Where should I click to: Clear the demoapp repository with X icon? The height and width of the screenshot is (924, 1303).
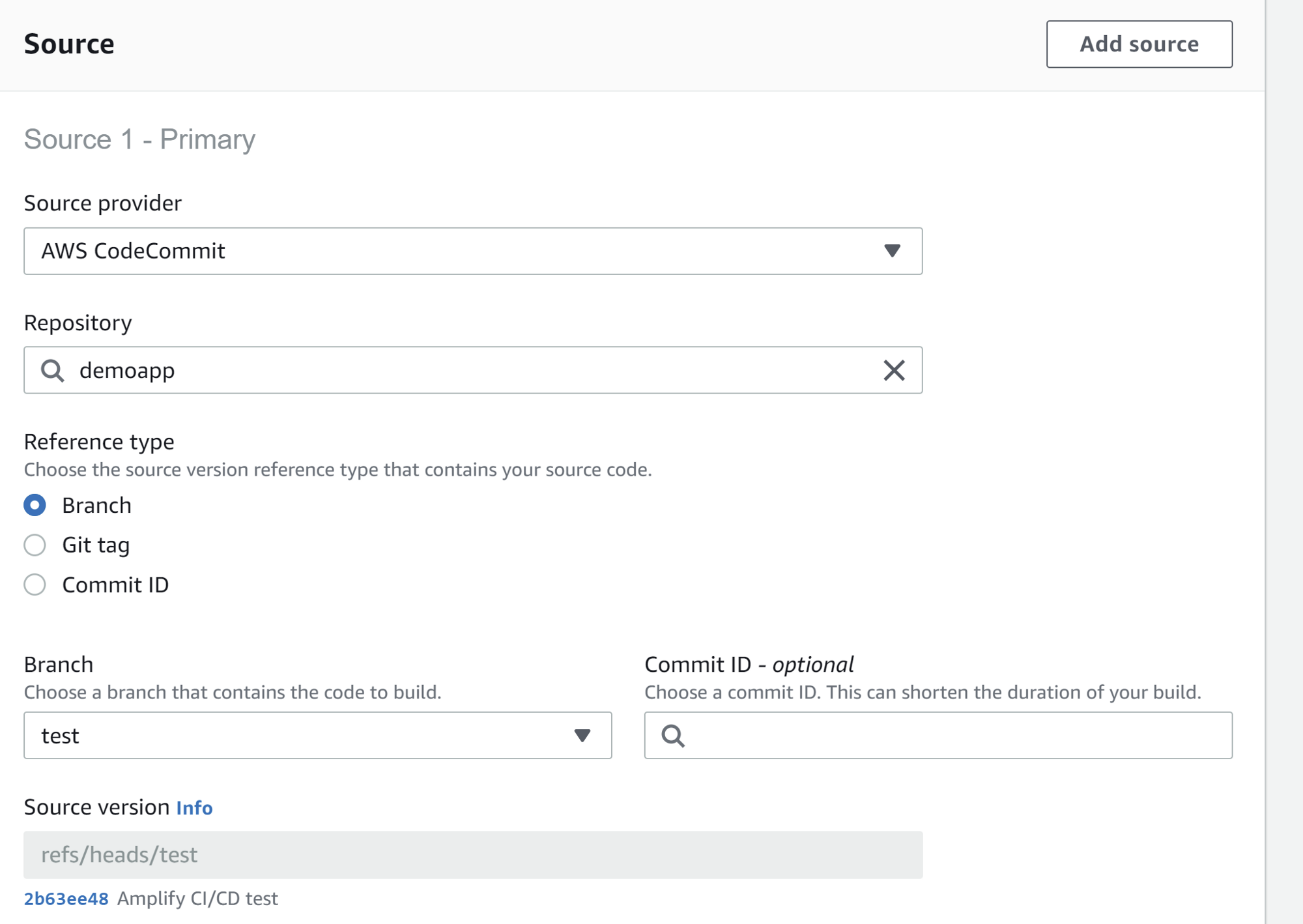pyautogui.click(x=894, y=370)
